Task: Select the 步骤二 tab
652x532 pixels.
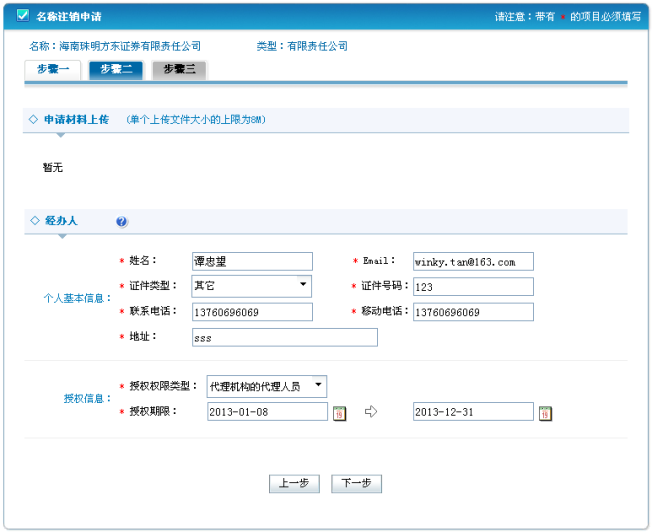Action: coord(116,69)
